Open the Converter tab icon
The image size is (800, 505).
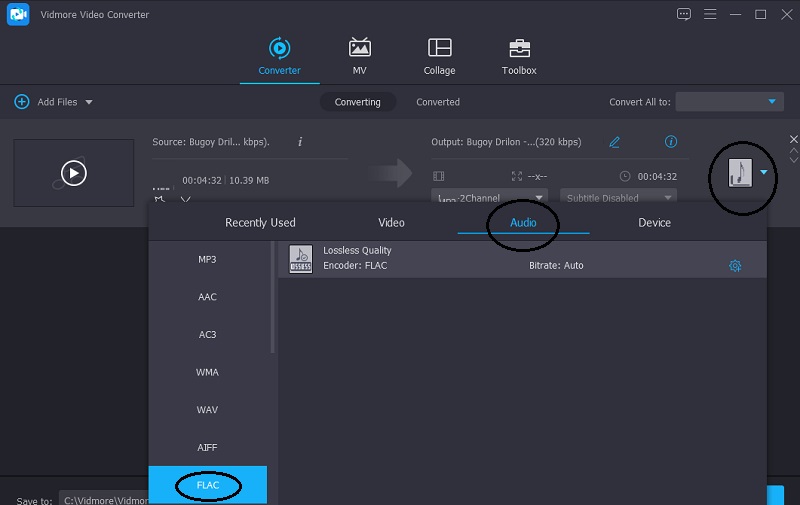tap(279, 48)
